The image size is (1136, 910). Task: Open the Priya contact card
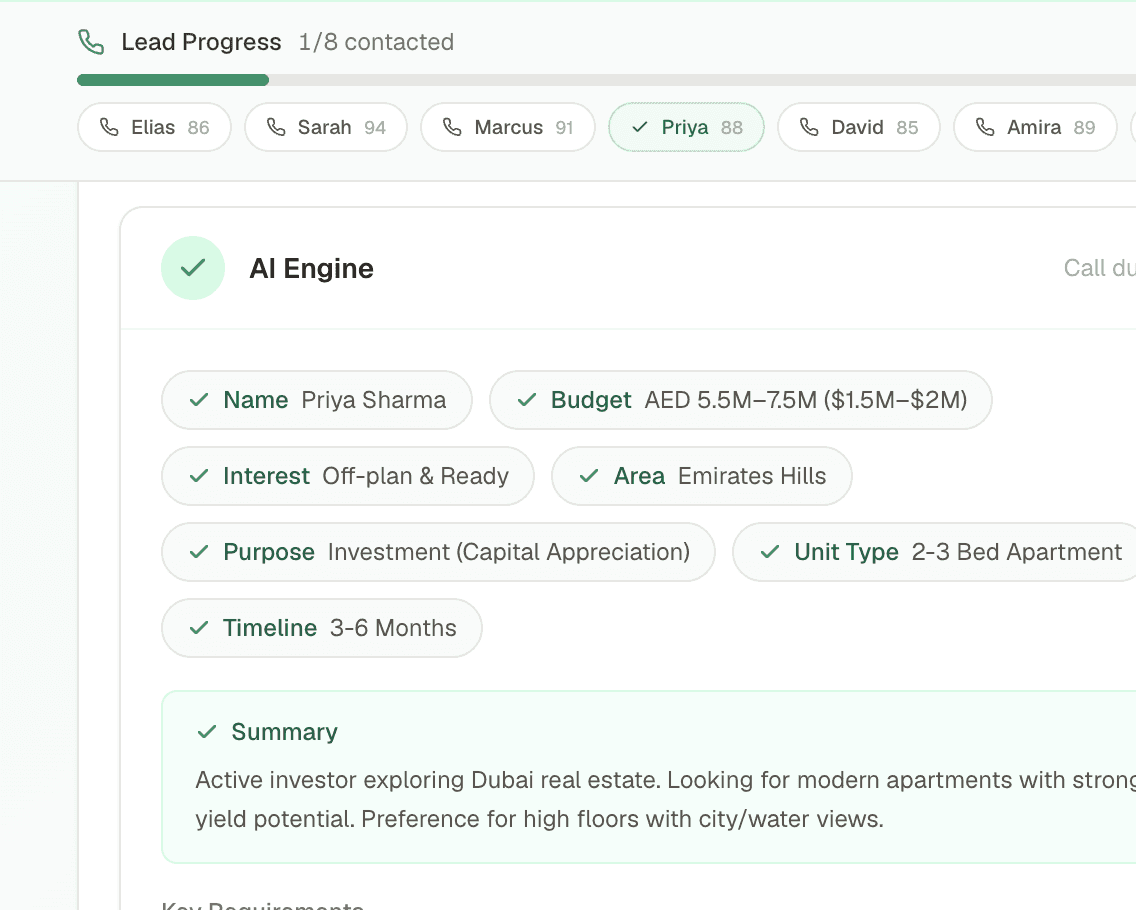point(686,127)
